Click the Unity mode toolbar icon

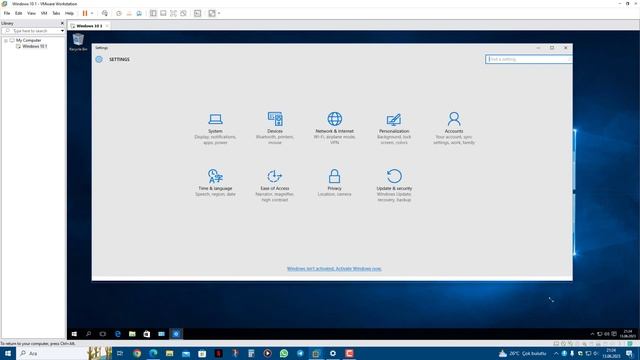pos(183,13)
